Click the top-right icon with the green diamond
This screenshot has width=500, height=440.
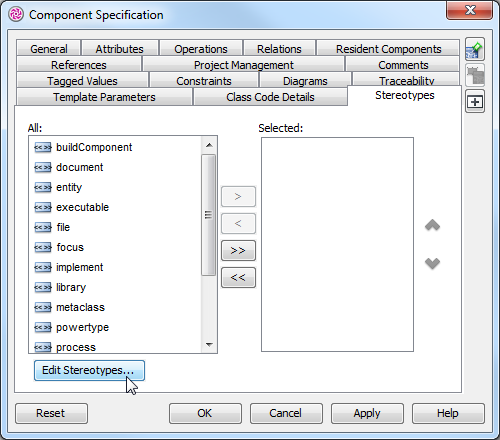pyautogui.click(x=475, y=49)
